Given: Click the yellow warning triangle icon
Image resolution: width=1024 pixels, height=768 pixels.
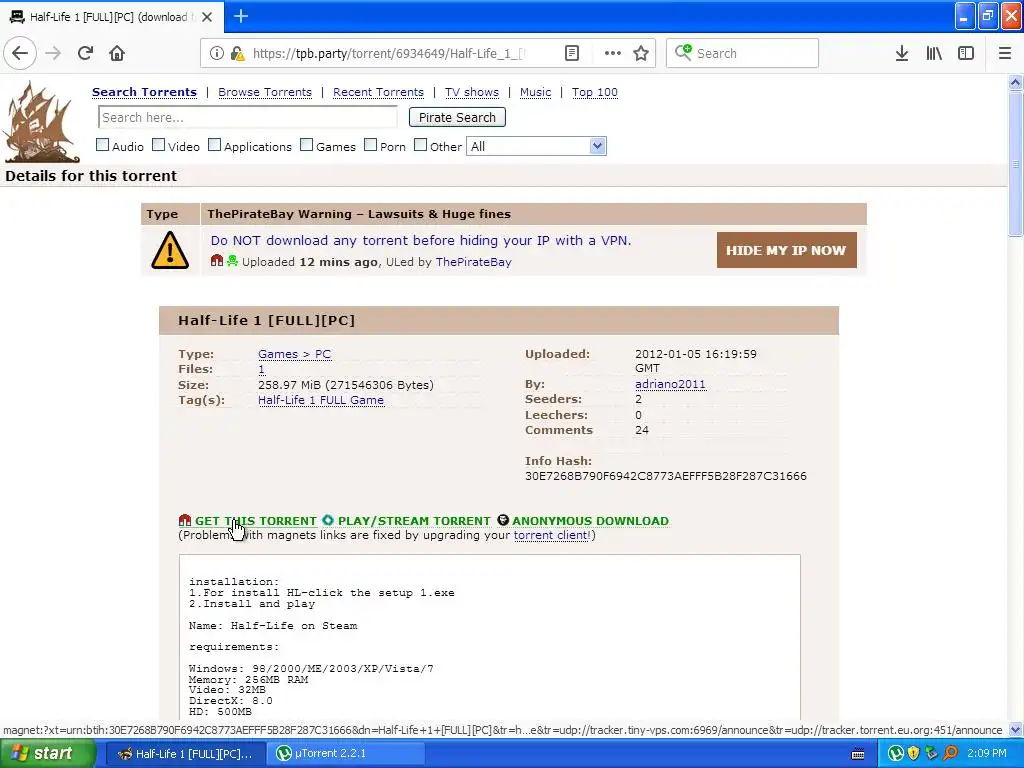Looking at the screenshot, I should (x=170, y=250).
